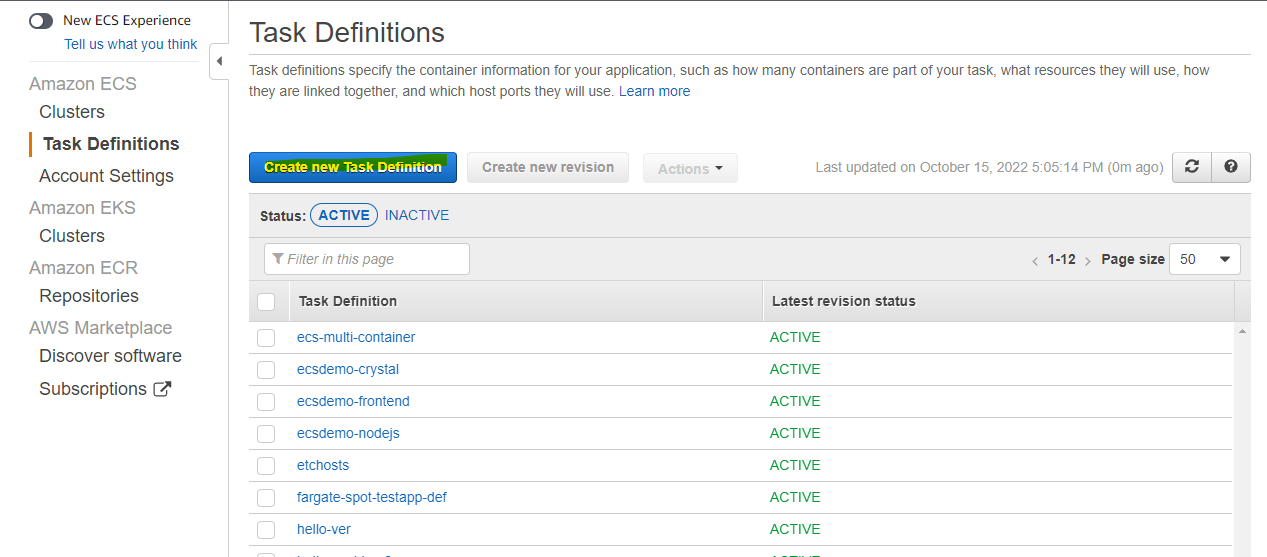Switch to the INACTIVE status filter
The height and width of the screenshot is (557, 1267).
(417, 215)
